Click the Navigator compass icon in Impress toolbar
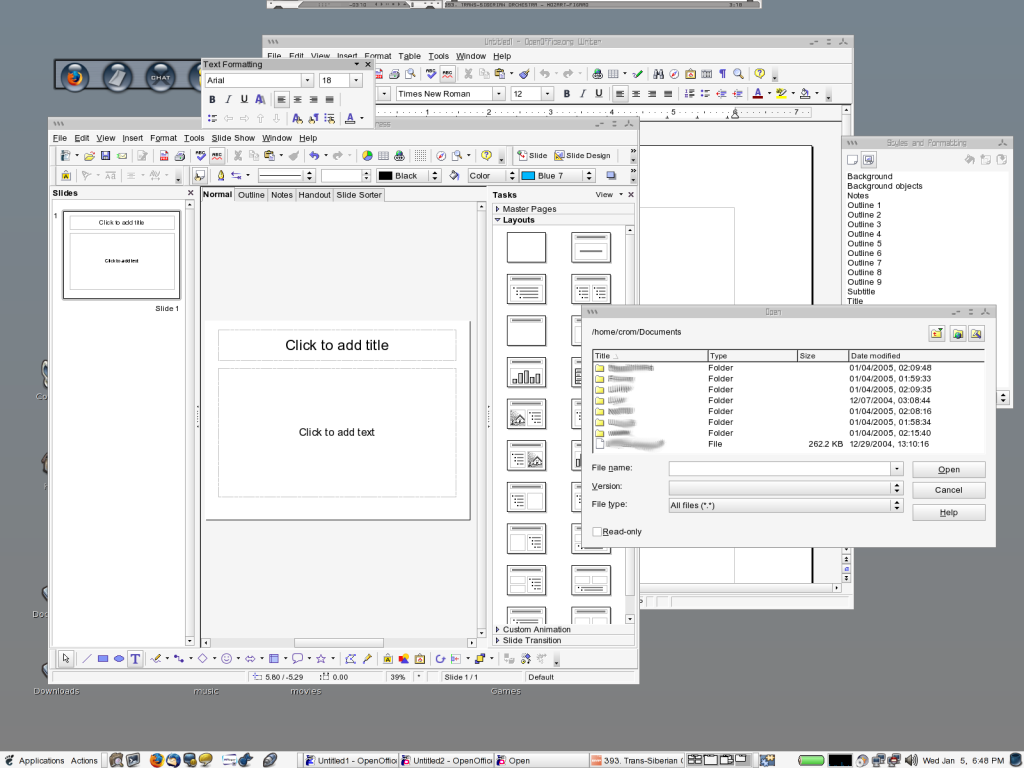This screenshot has height=768, width=1024. click(x=441, y=155)
